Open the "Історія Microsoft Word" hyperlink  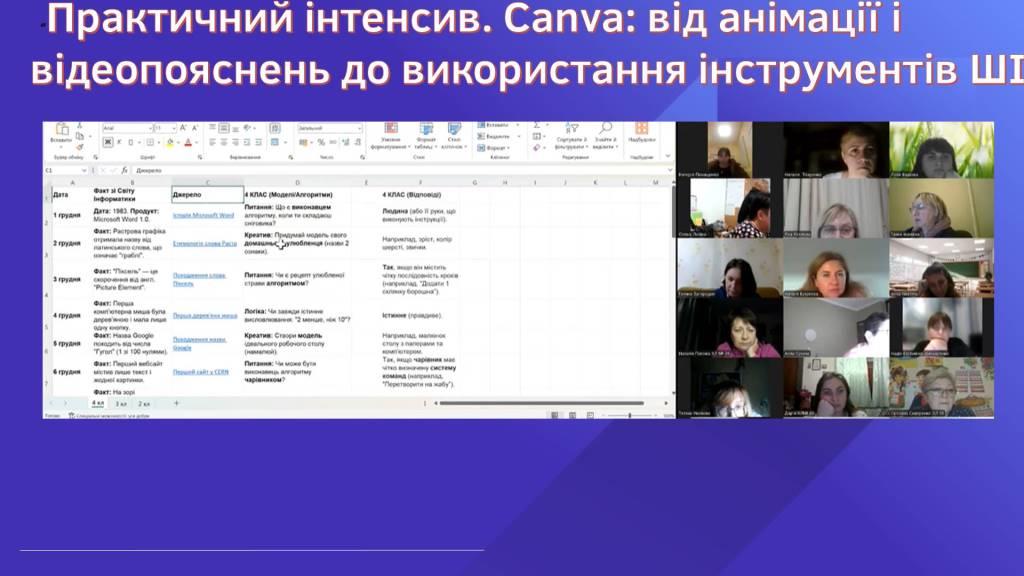(203, 215)
